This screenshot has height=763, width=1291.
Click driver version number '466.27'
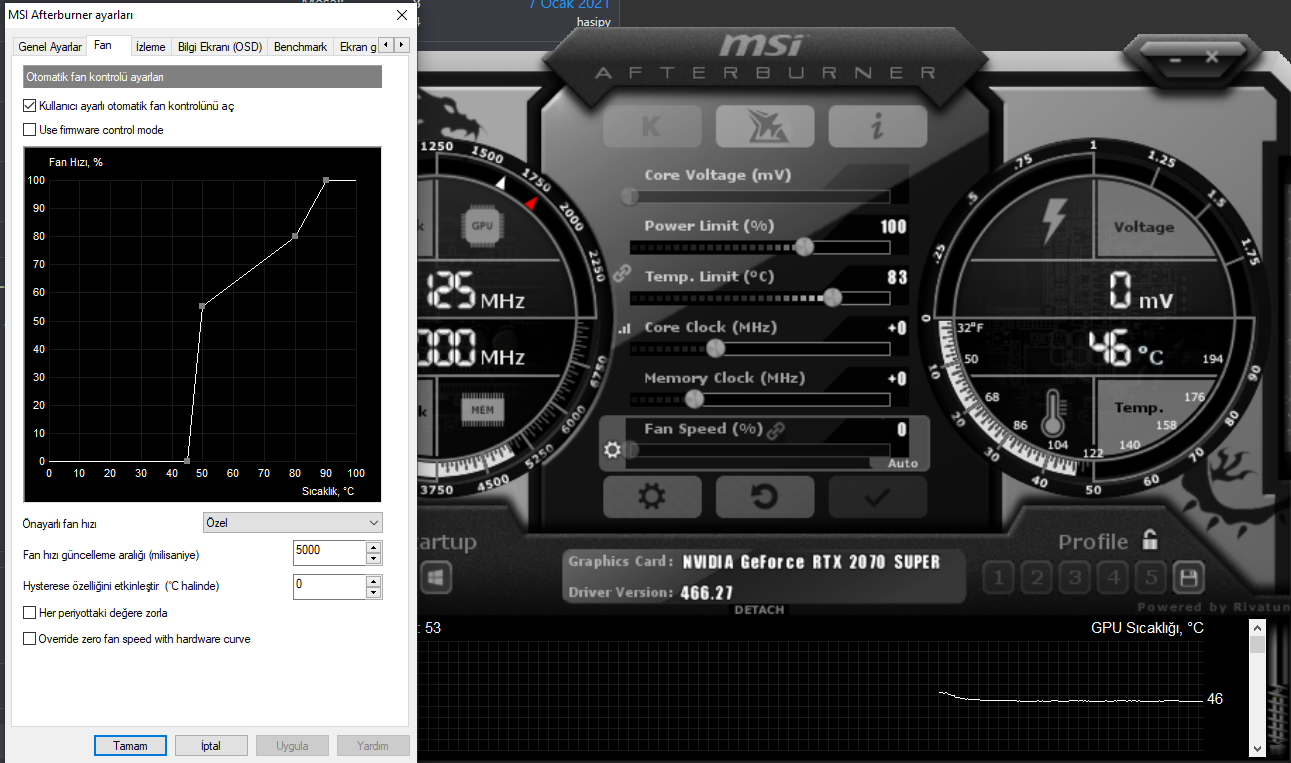[x=708, y=593]
